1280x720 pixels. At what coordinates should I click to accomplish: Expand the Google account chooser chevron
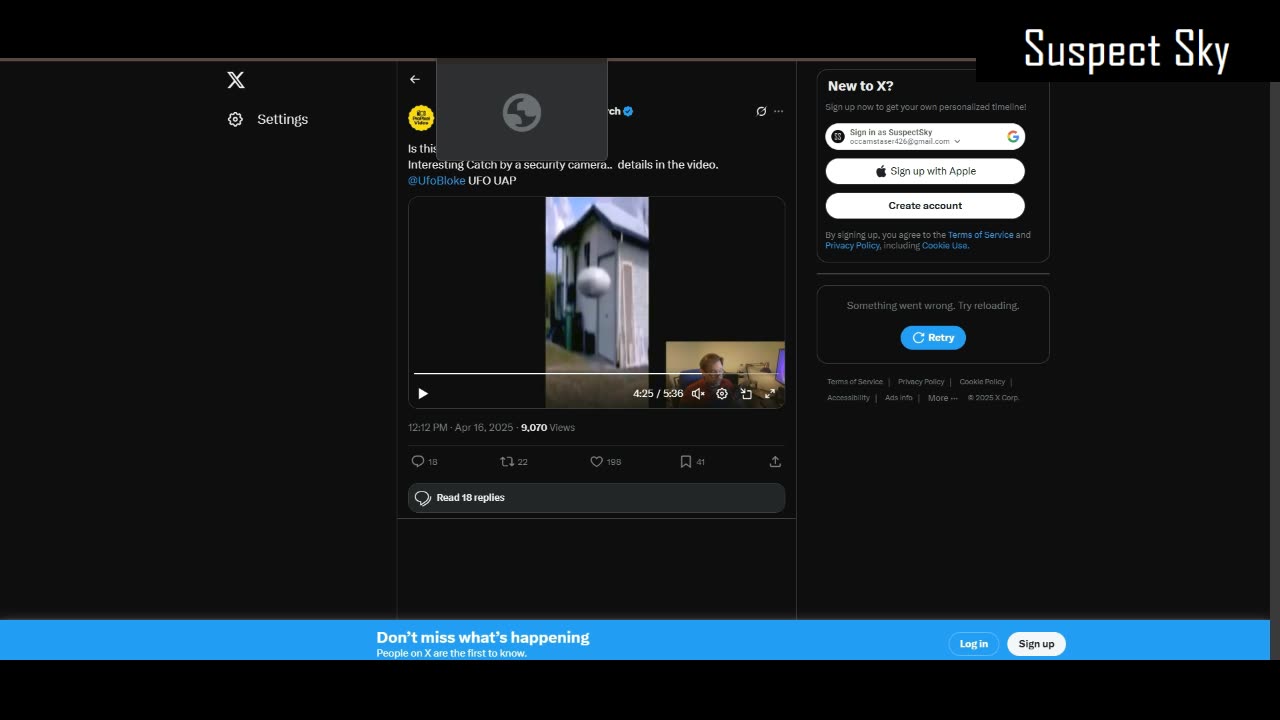coord(957,142)
